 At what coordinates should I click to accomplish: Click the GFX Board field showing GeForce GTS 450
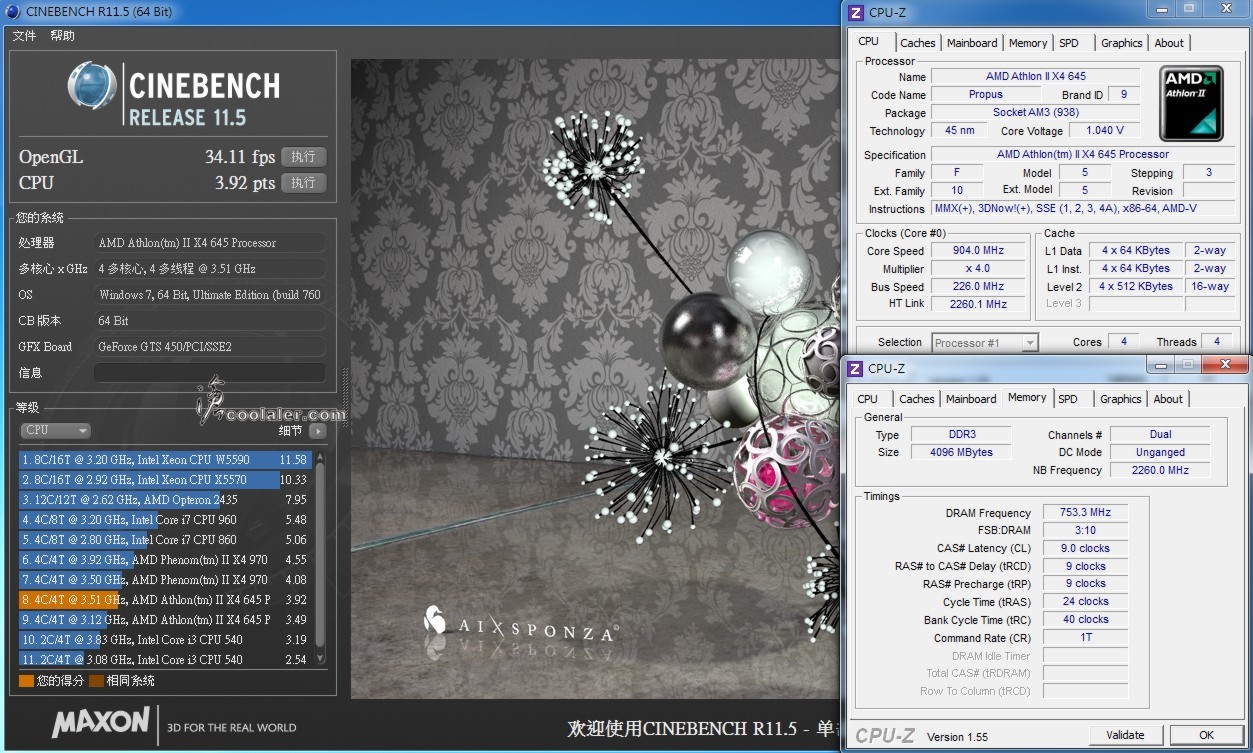click(x=209, y=347)
